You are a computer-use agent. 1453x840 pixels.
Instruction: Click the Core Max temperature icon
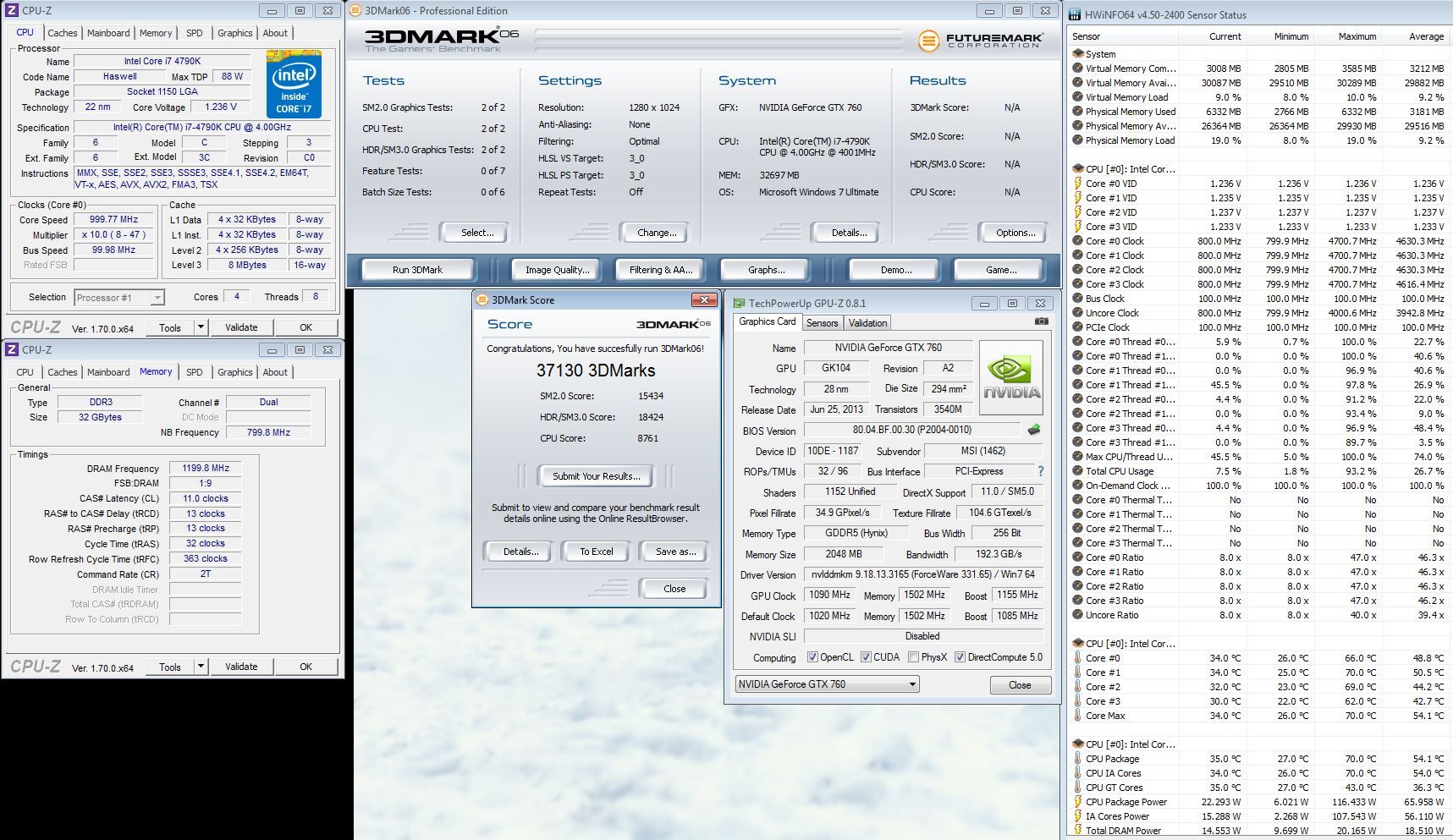[1077, 716]
